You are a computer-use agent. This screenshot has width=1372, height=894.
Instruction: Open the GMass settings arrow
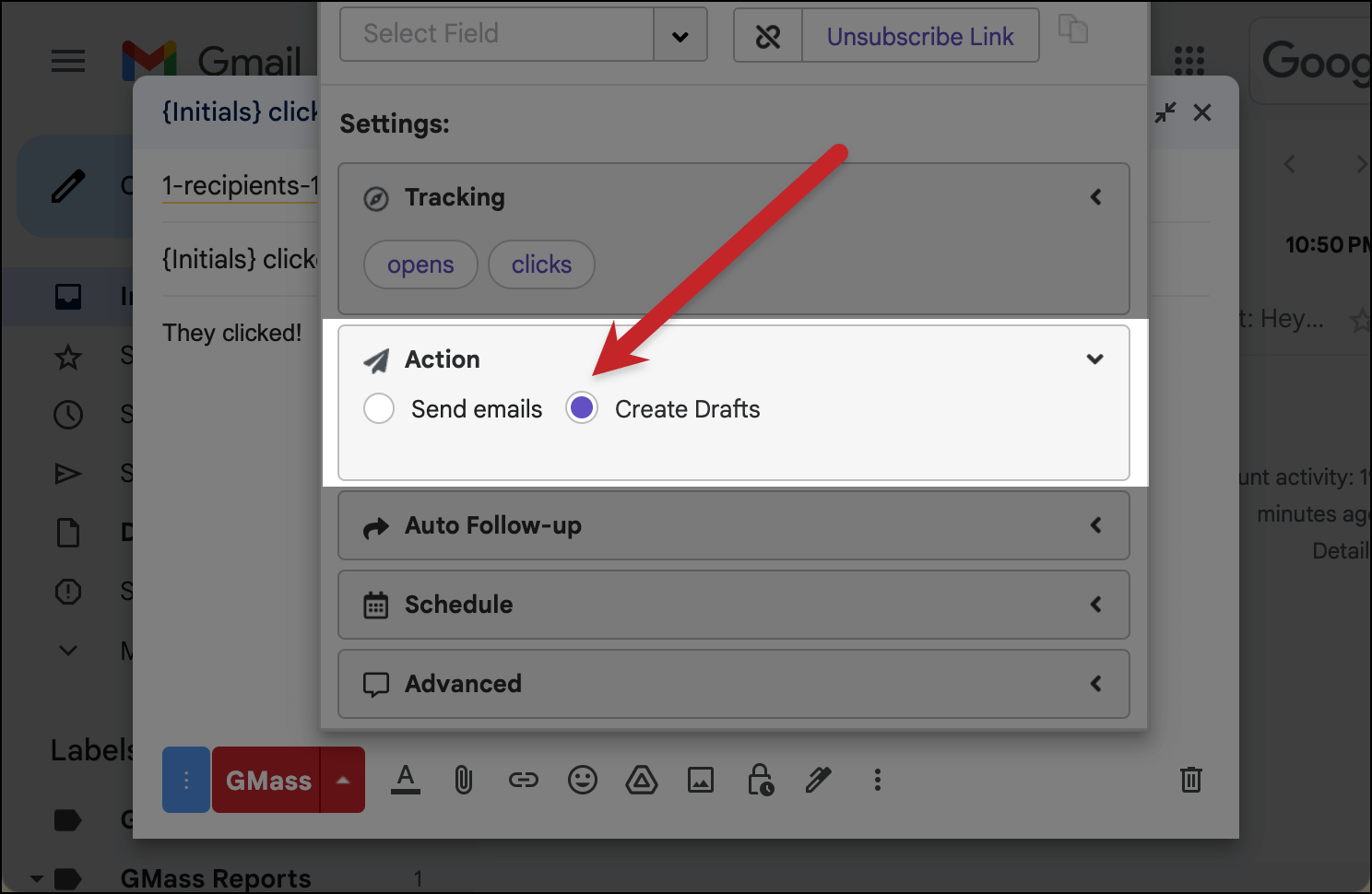(343, 780)
